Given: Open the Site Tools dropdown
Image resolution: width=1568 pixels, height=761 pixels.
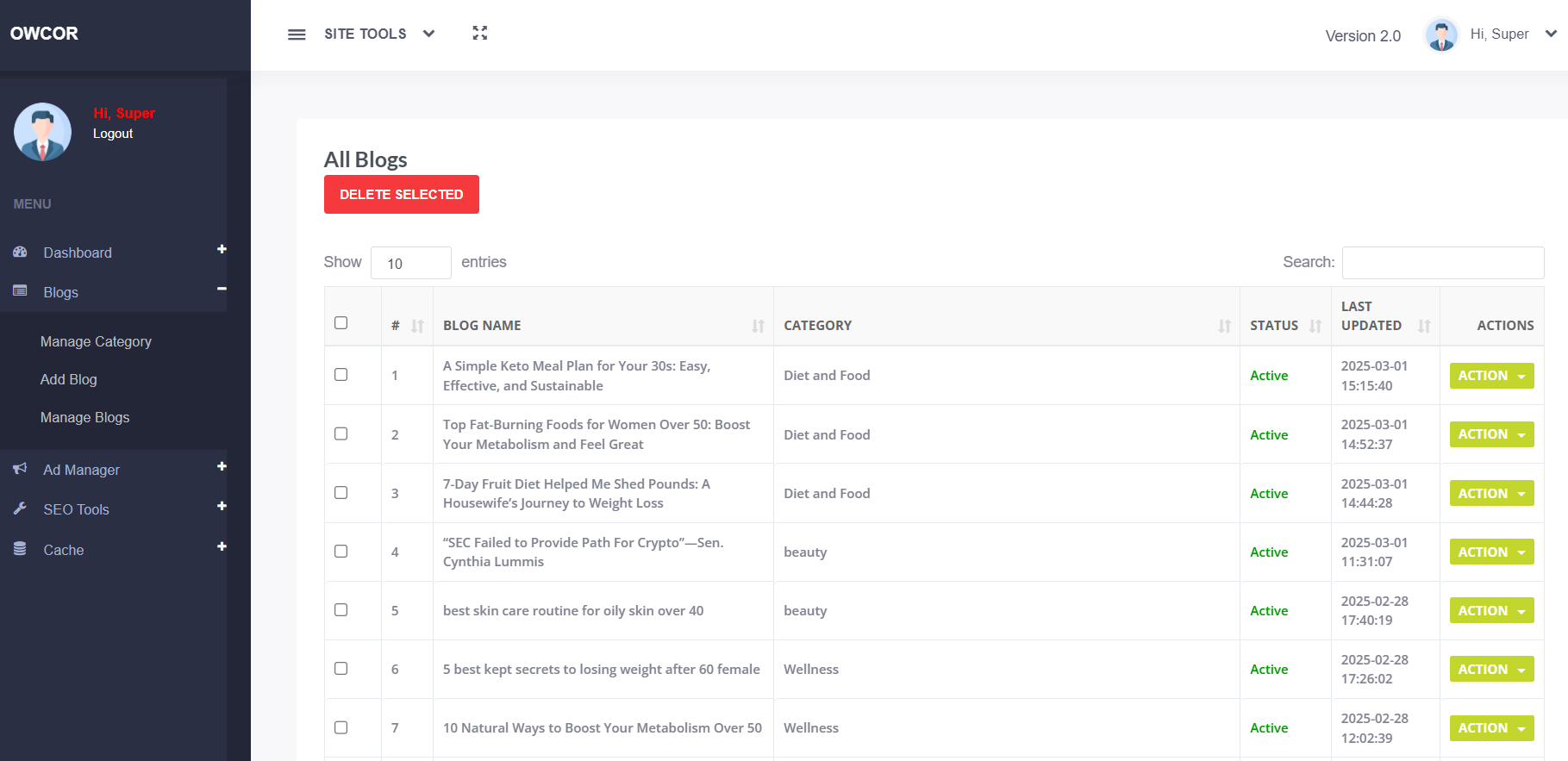Looking at the screenshot, I should [x=379, y=34].
